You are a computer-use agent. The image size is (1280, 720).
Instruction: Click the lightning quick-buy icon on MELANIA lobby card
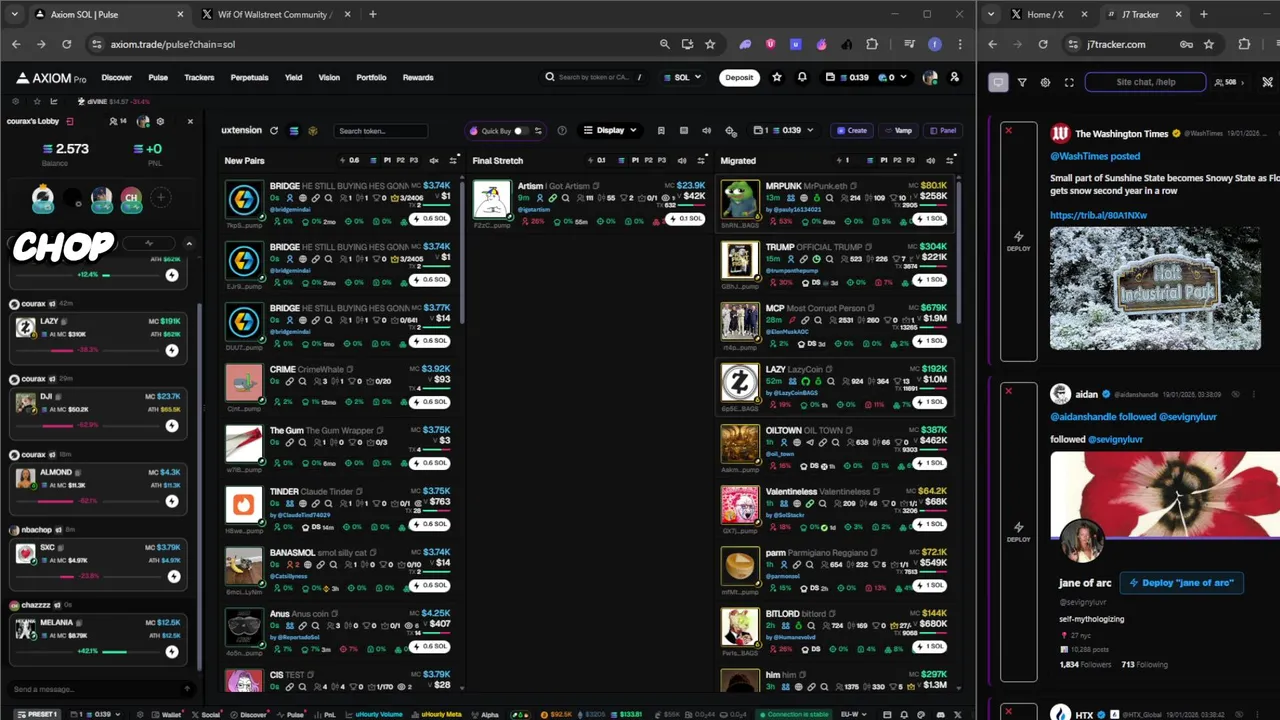(x=172, y=652)
